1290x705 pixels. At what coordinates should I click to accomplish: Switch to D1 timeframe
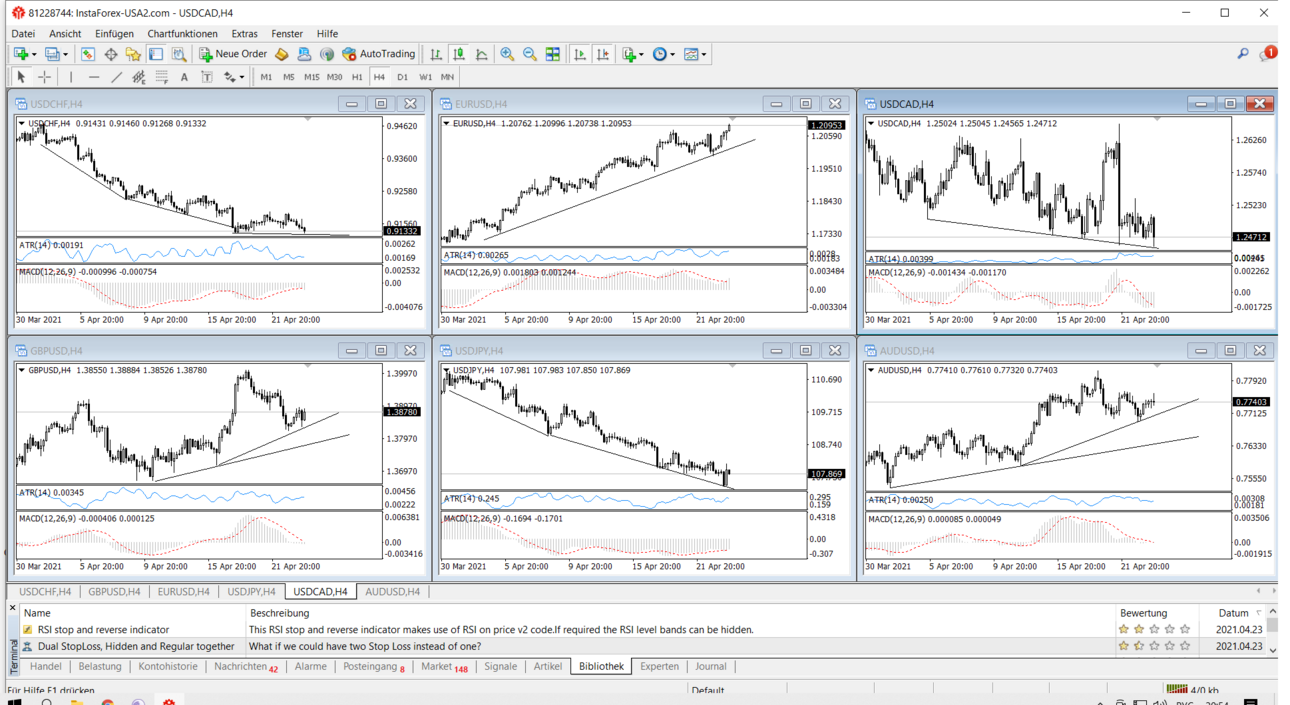click(x=402, y=77)
